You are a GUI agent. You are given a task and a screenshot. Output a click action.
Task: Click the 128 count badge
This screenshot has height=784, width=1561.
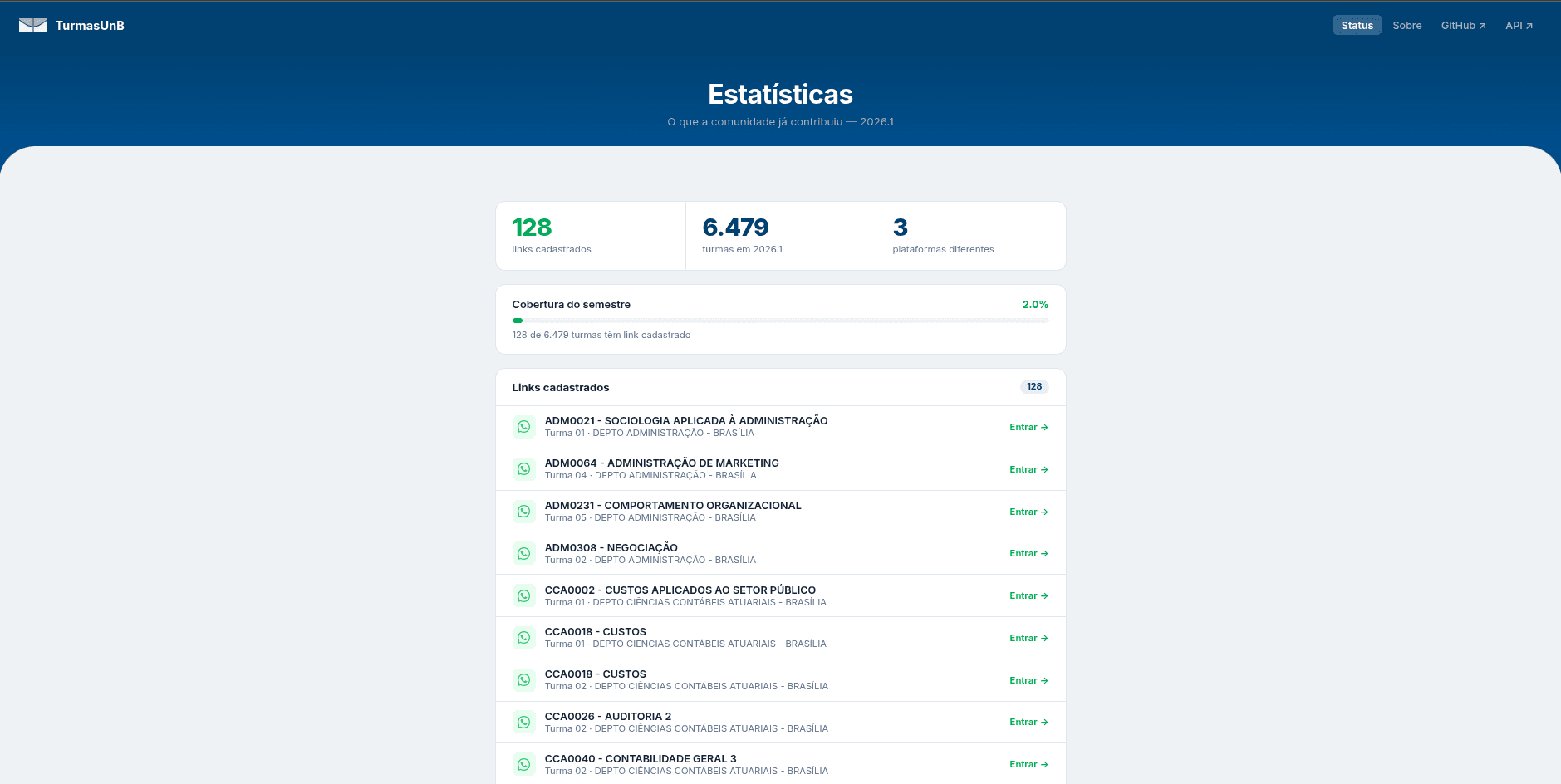click(x=1034, y=387)
